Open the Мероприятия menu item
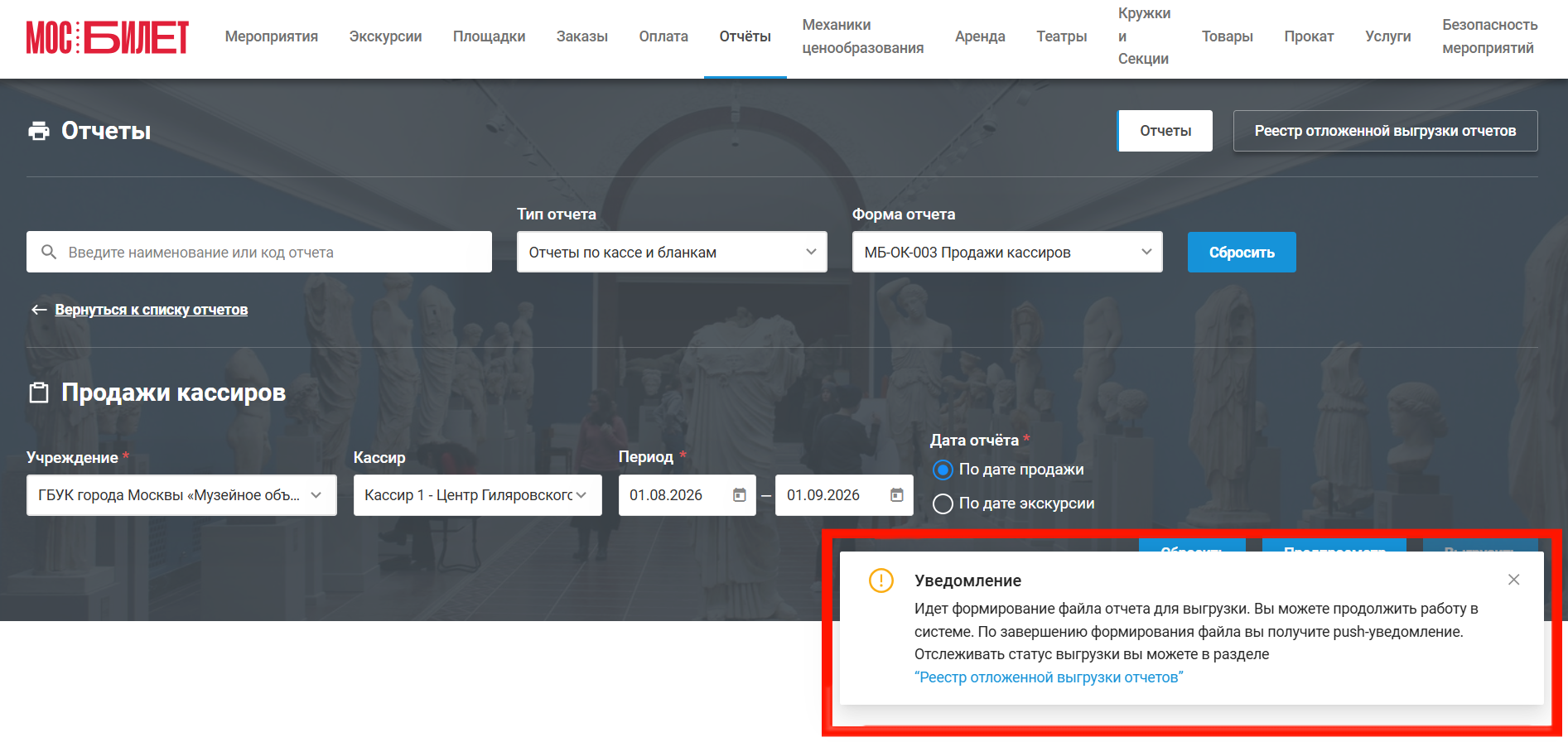 [272, 36]
